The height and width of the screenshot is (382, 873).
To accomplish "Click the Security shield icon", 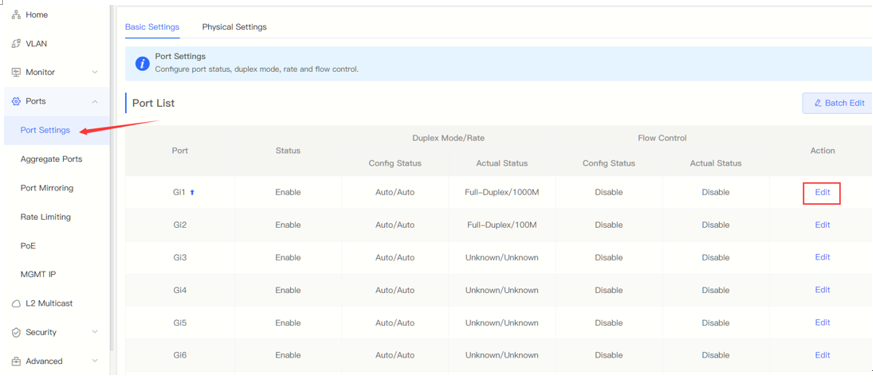I will [16, 332].
